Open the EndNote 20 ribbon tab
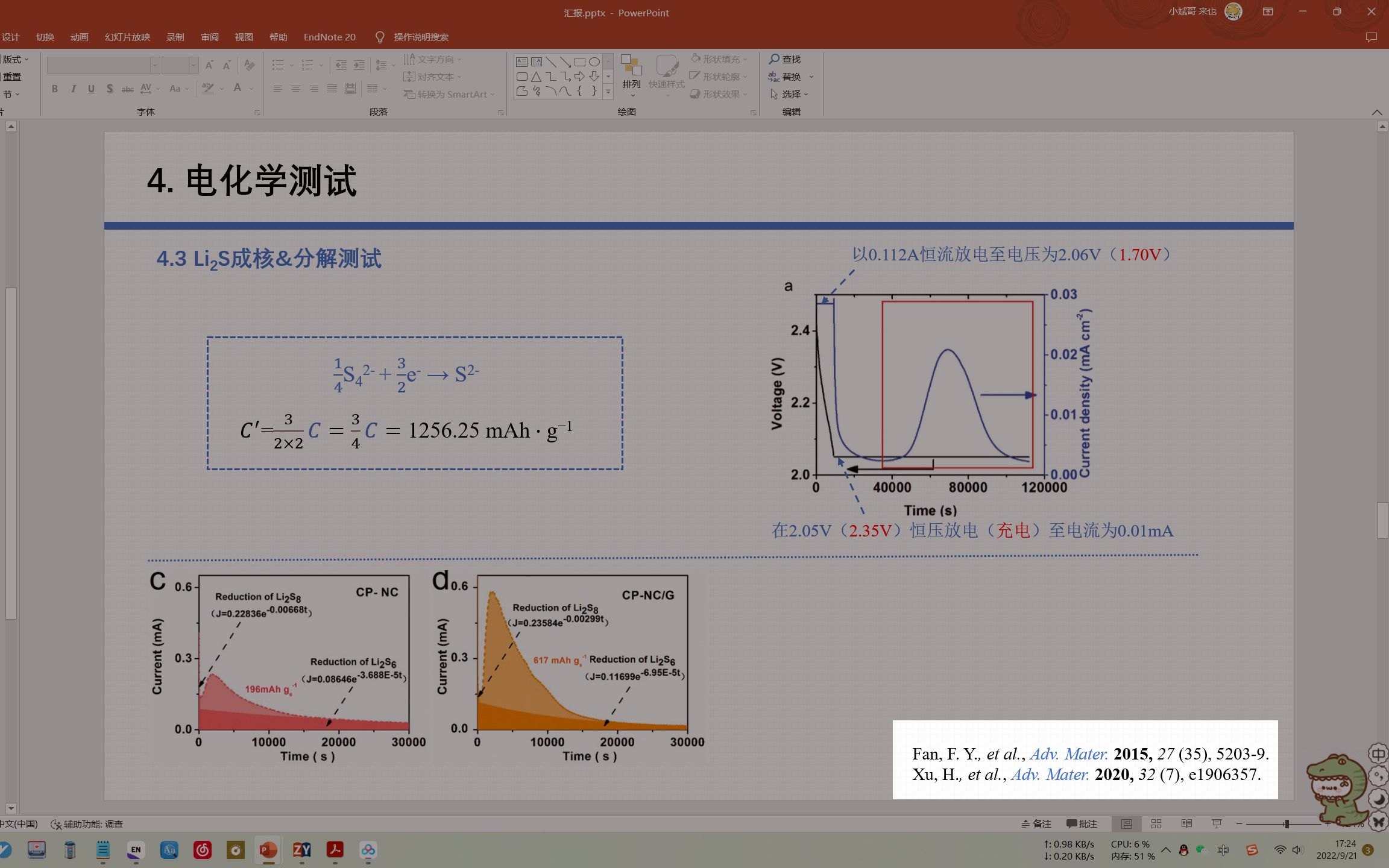The width and height of the screenshot is (1389, 868). coord(329,37)
